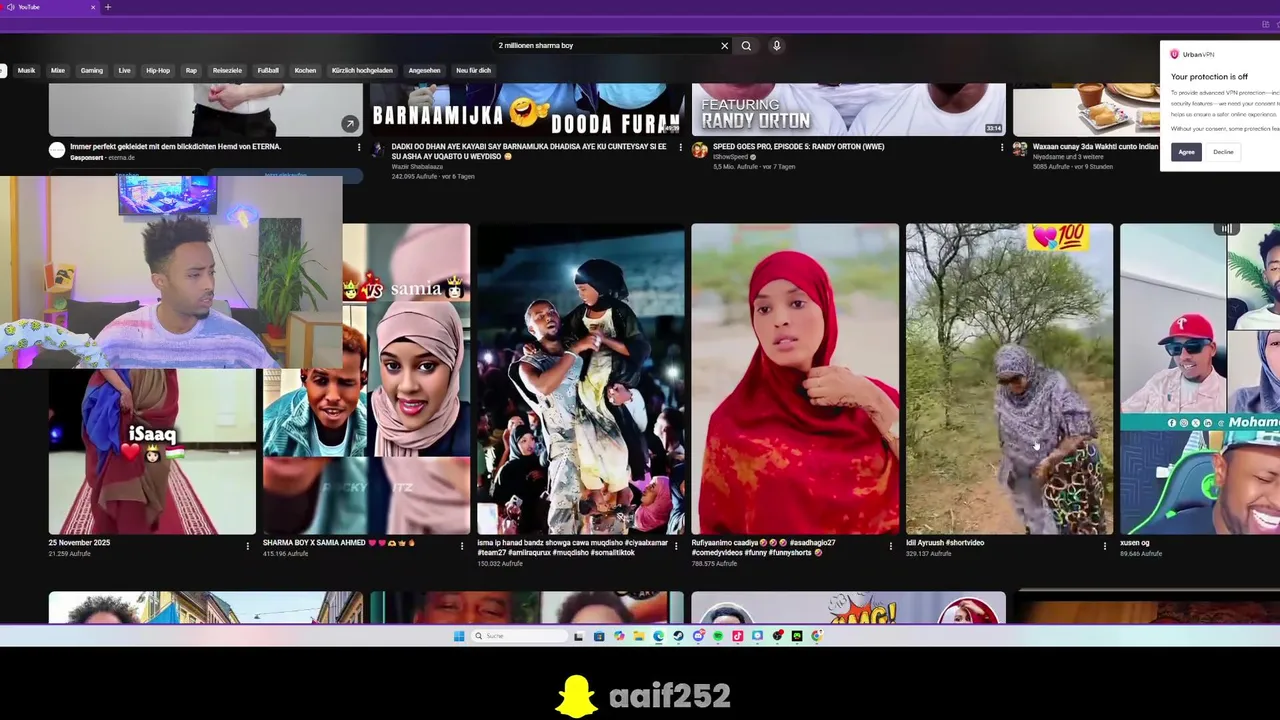Click the 'xusen og' short title

1134,543
